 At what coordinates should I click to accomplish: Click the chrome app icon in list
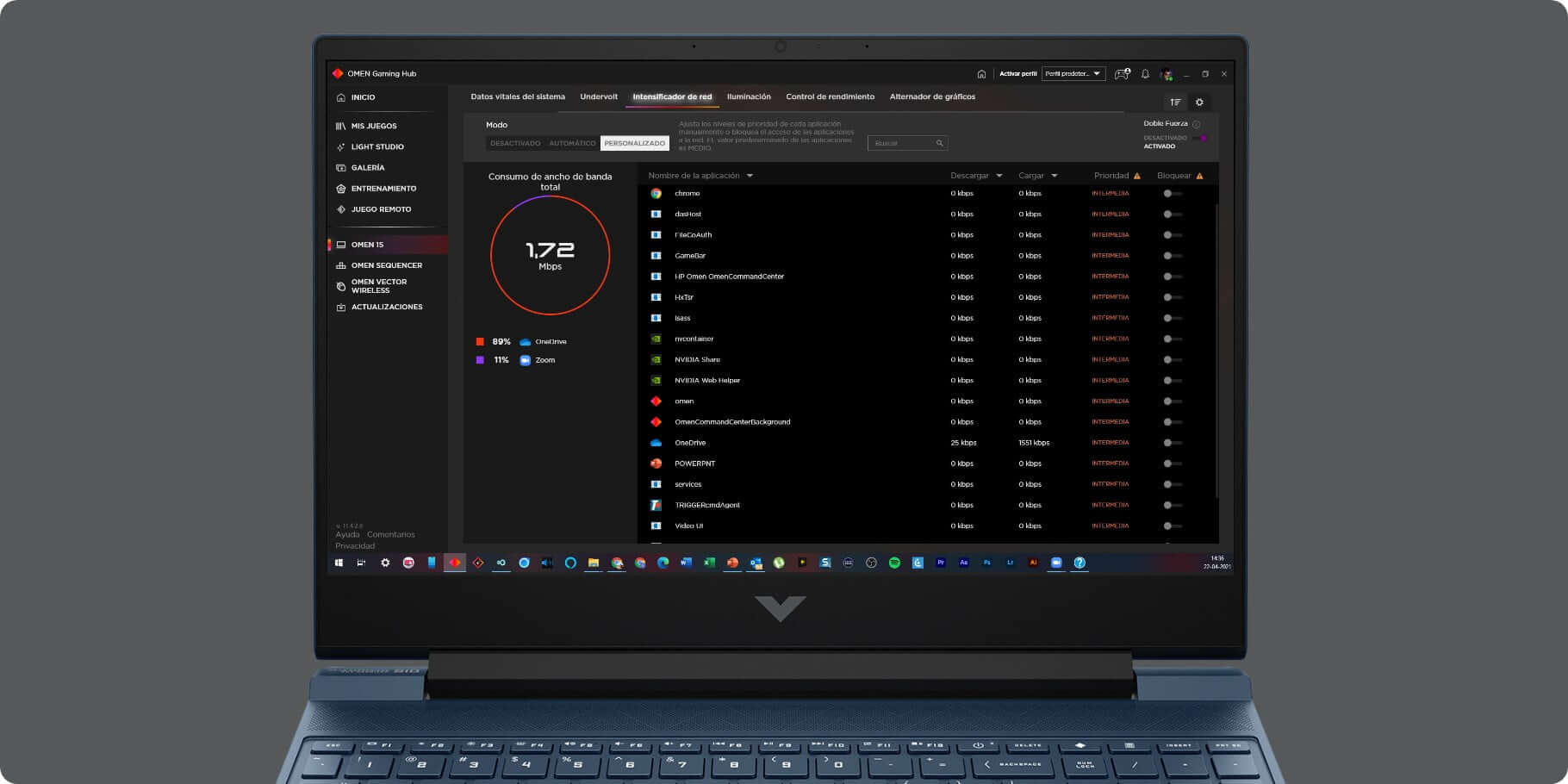[x=656, y=194]
